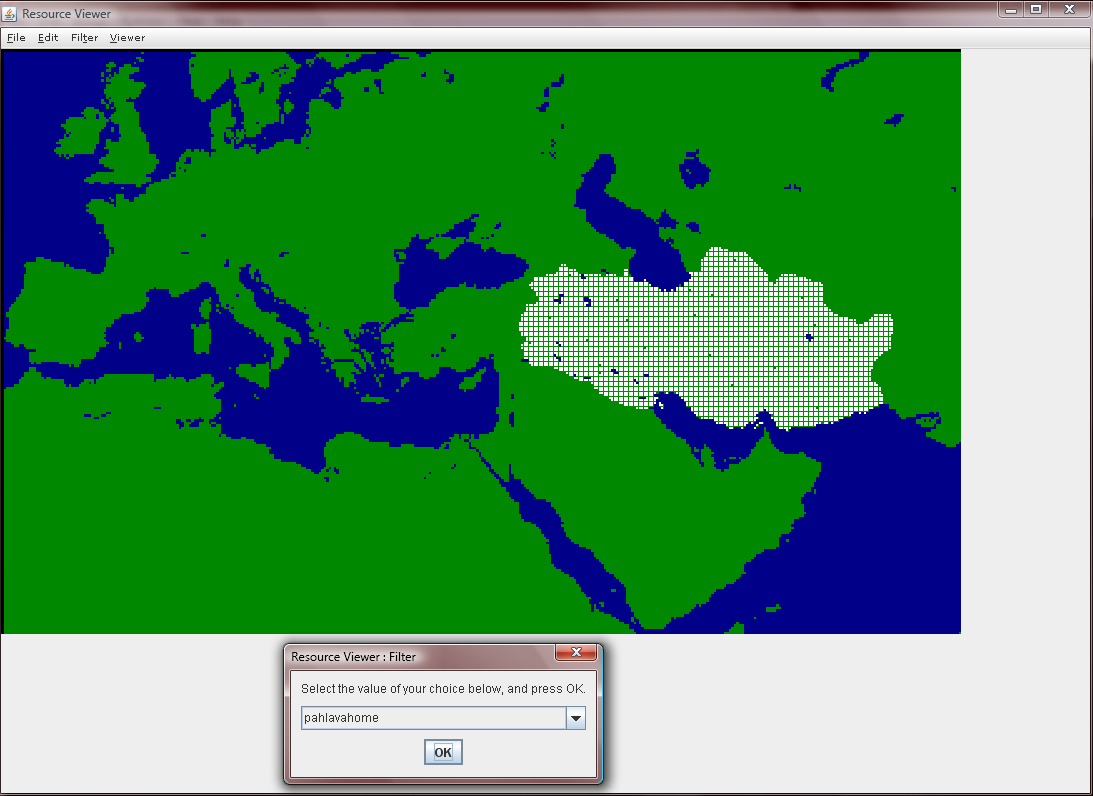Close the main Resource Viewer window
1093x796 pixels.
[1069, 10]
